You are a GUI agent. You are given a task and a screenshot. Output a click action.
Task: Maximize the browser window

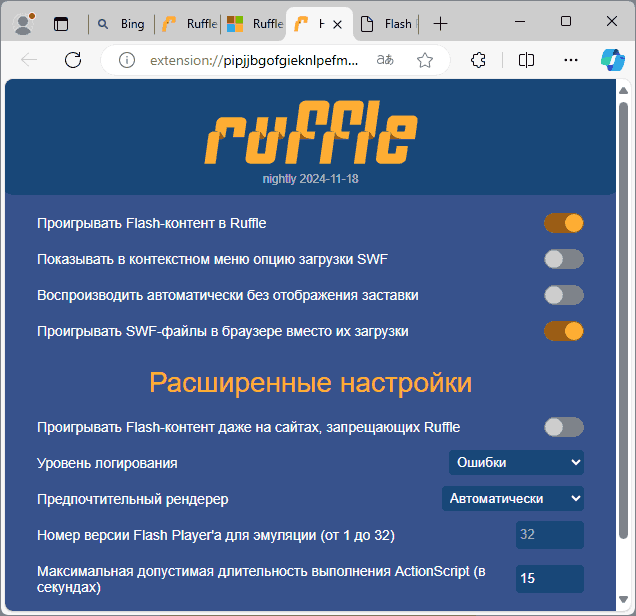[566, 22]
